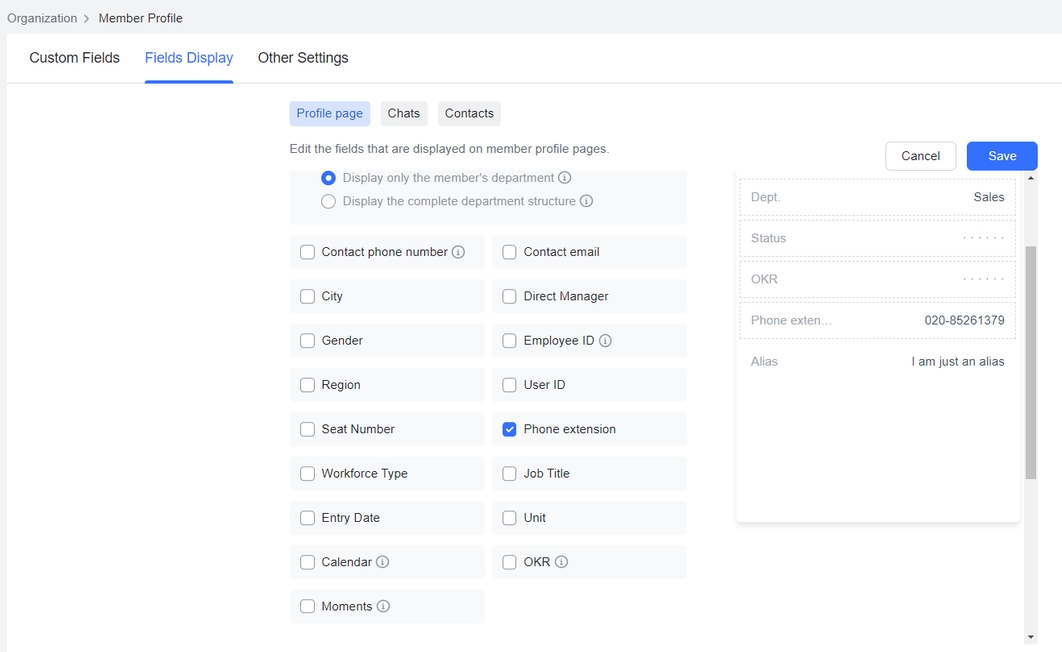The image size is (1062, 652).
Task: Switch to the Custom Fields tab
Action: pos(75,58)
